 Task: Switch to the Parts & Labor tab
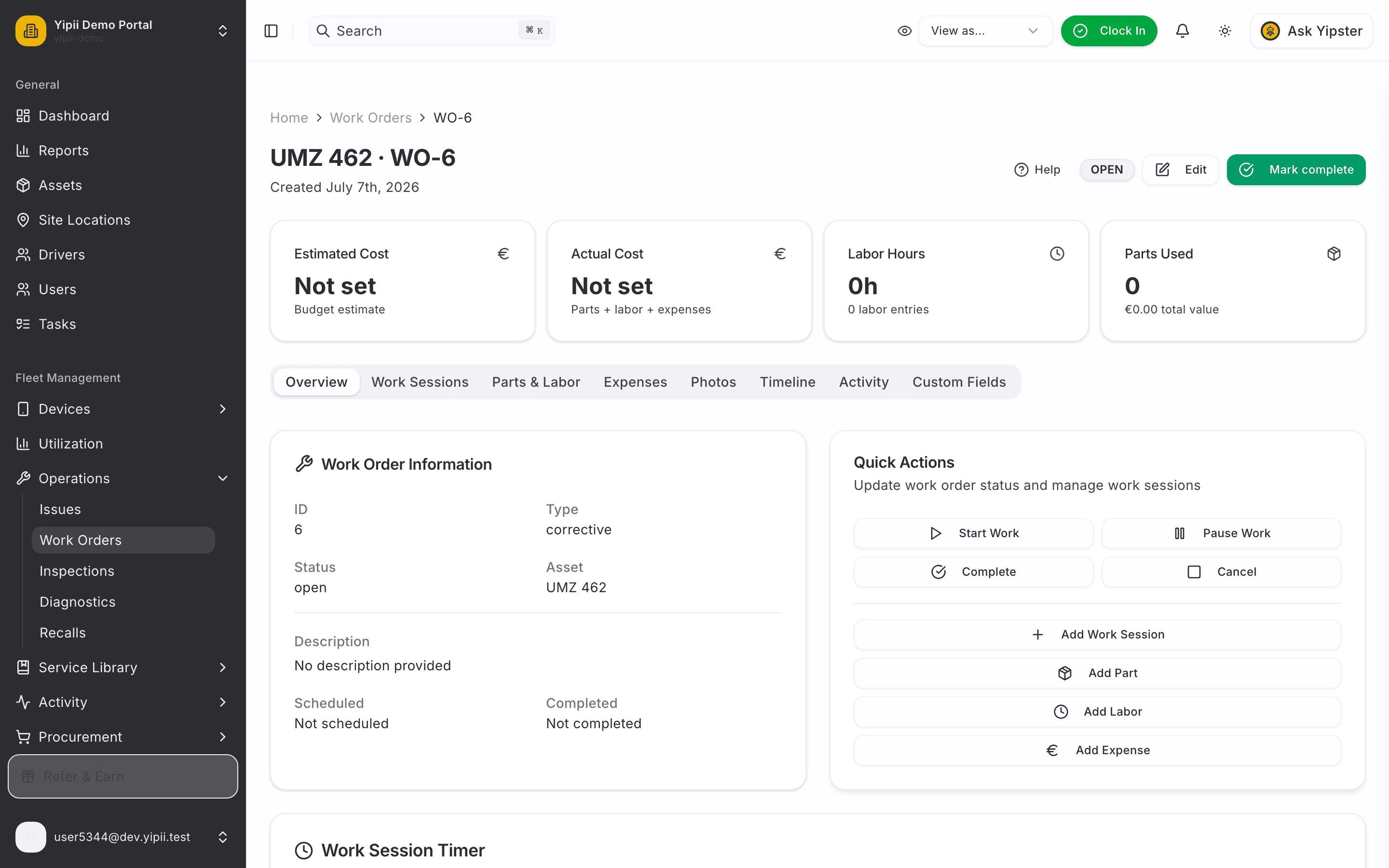point(535,382)
